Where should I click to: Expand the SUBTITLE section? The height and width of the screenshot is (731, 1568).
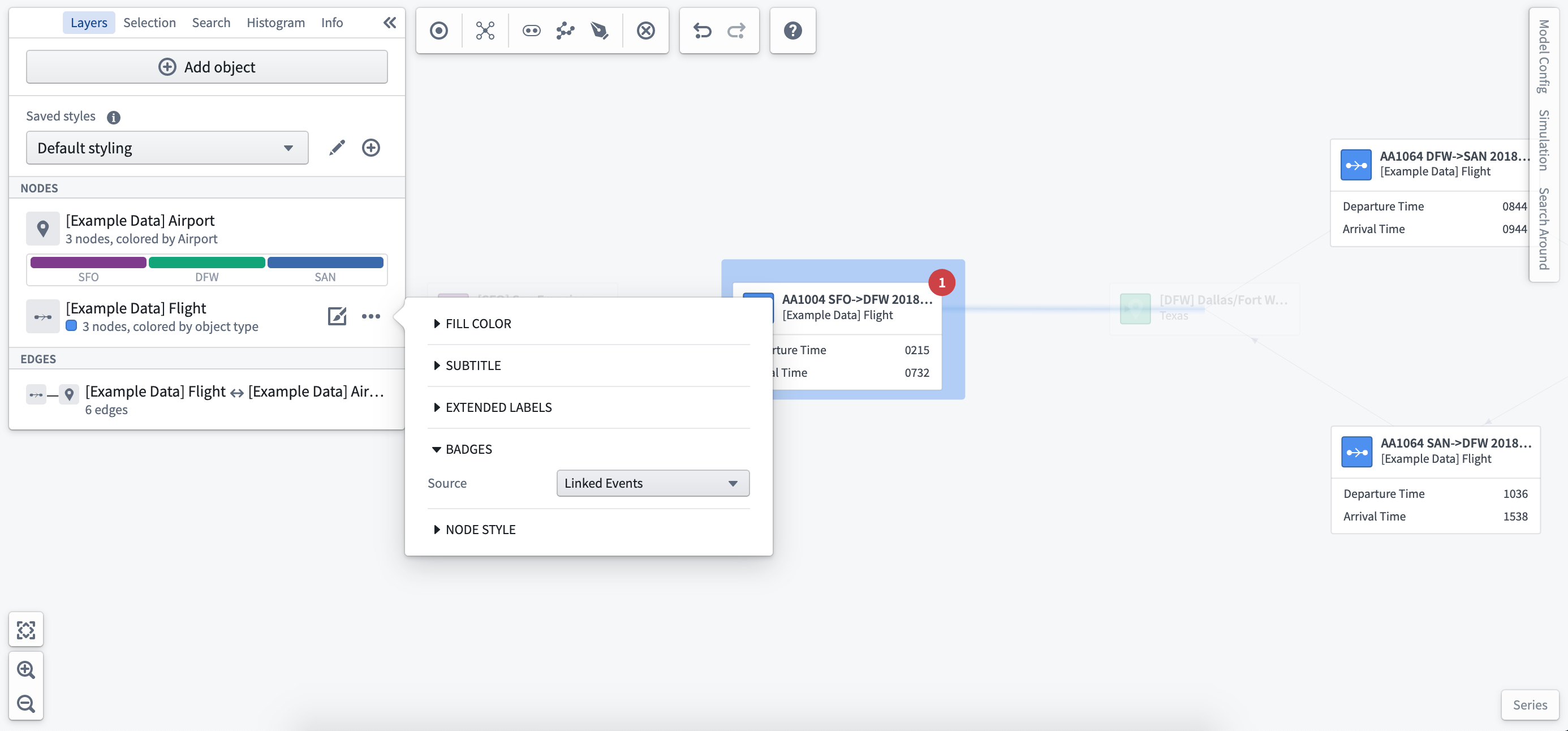pyautogui.click(x=467, y=366)
